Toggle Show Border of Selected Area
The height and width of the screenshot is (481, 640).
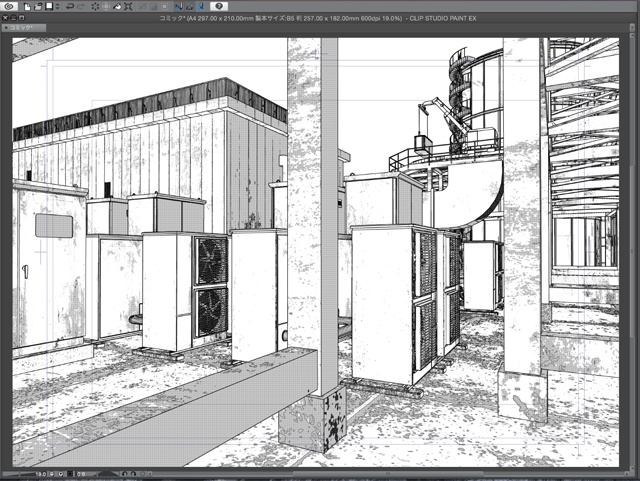tap(164, 7)
